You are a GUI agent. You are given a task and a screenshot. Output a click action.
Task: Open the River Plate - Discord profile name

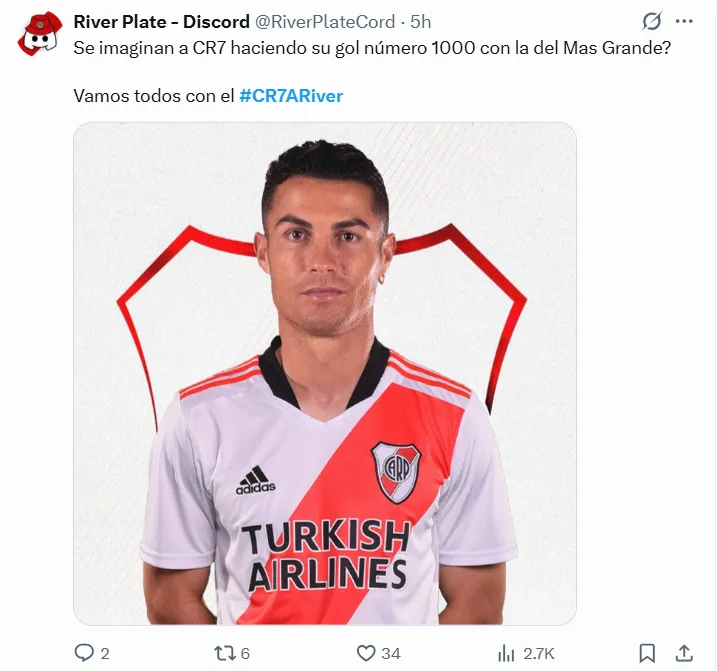[x=161, y=22]
